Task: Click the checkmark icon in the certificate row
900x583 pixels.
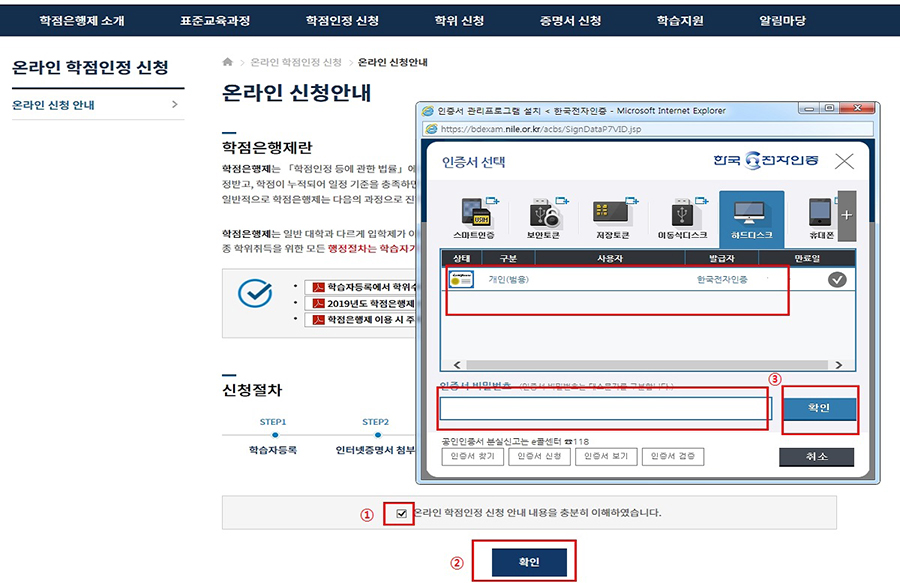Action: (x=837, y=279)
